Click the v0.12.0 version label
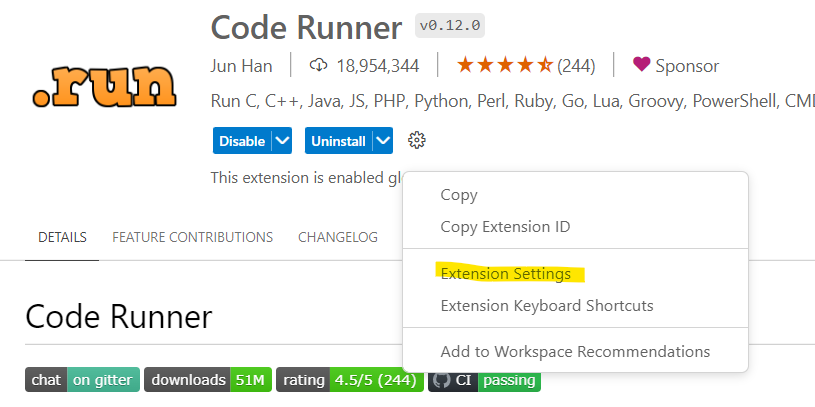The image size is (815, 407). [x=450, y=25]
